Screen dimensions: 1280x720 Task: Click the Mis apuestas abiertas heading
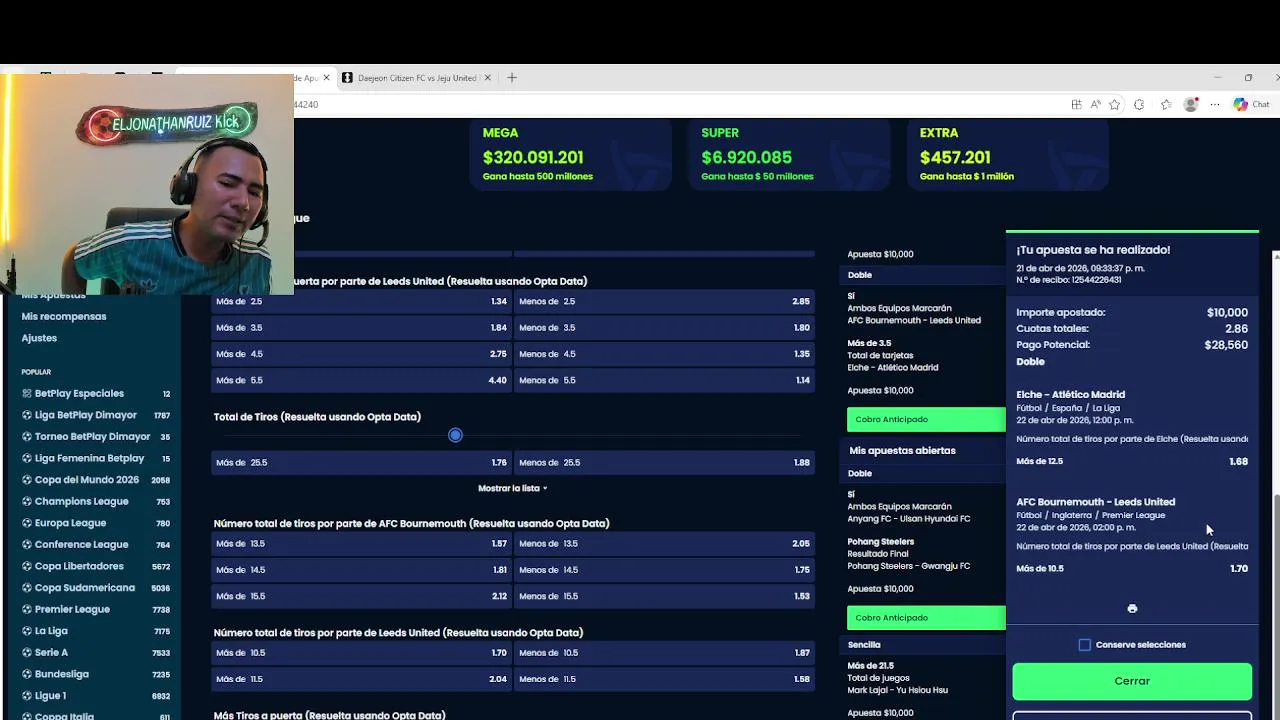click(902, 451)
